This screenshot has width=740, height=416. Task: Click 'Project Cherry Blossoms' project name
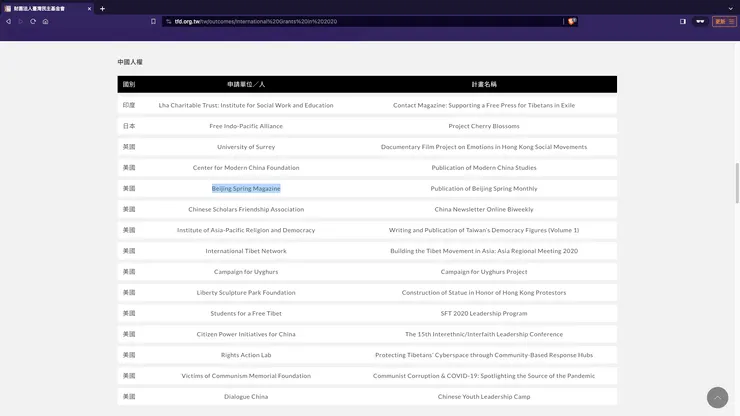484,126
